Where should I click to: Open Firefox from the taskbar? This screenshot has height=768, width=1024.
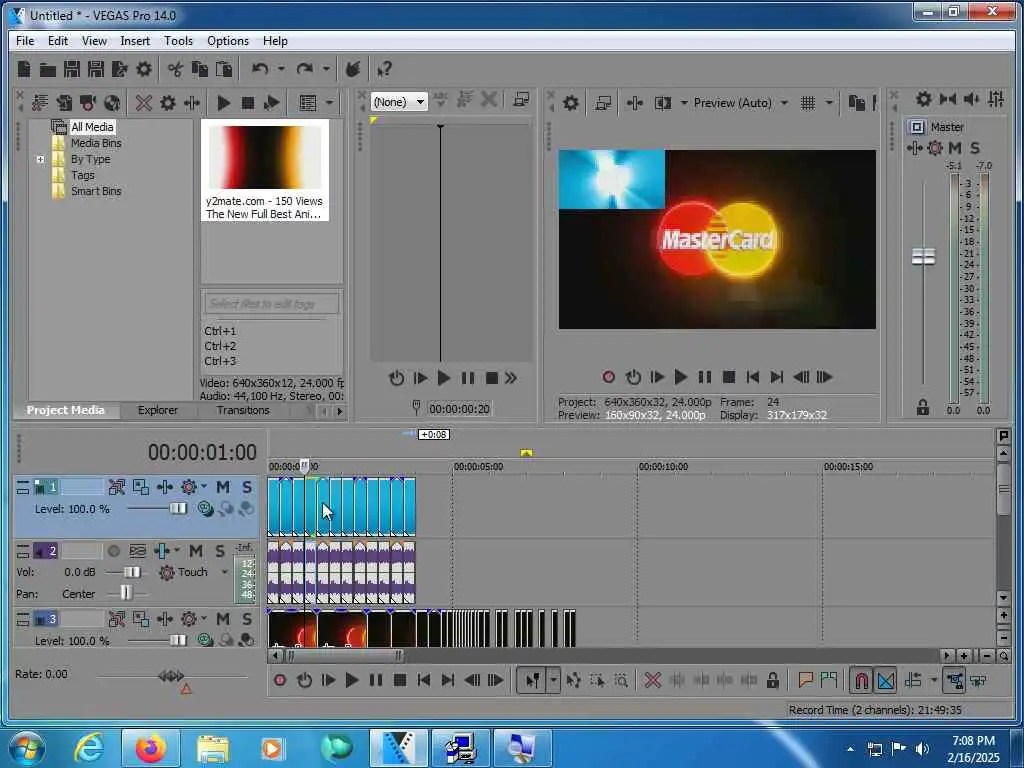pyautogui.click(x=150, y=748)
